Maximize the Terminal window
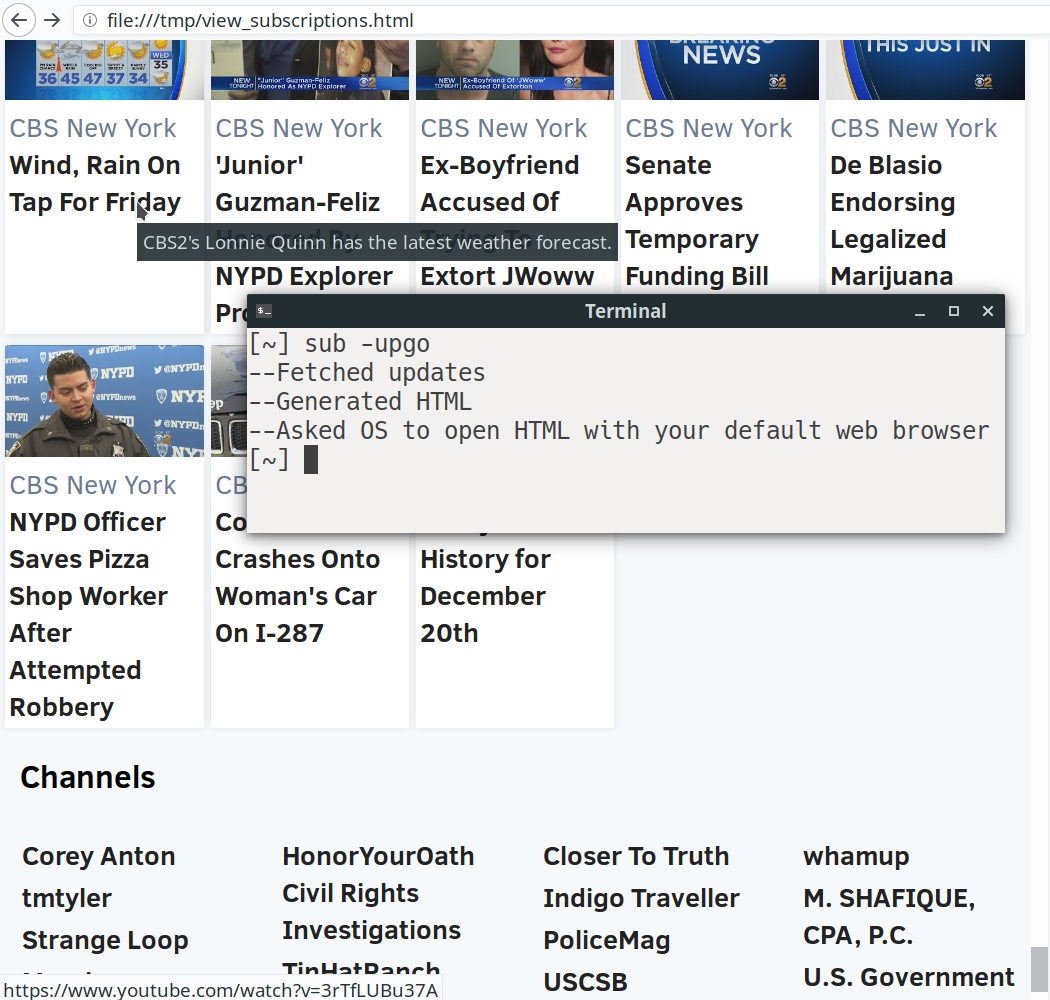1050x1000 pixels. 954,311
